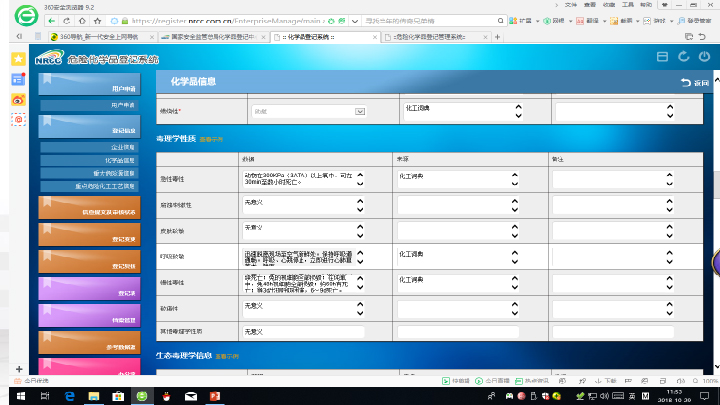Open 企业信息 in the left sidebar
The width and height of the screenshot is (720, 405).
91,146
